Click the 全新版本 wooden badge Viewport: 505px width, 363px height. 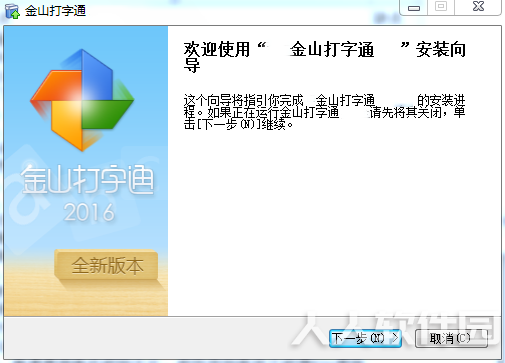[x=106, y=266]
